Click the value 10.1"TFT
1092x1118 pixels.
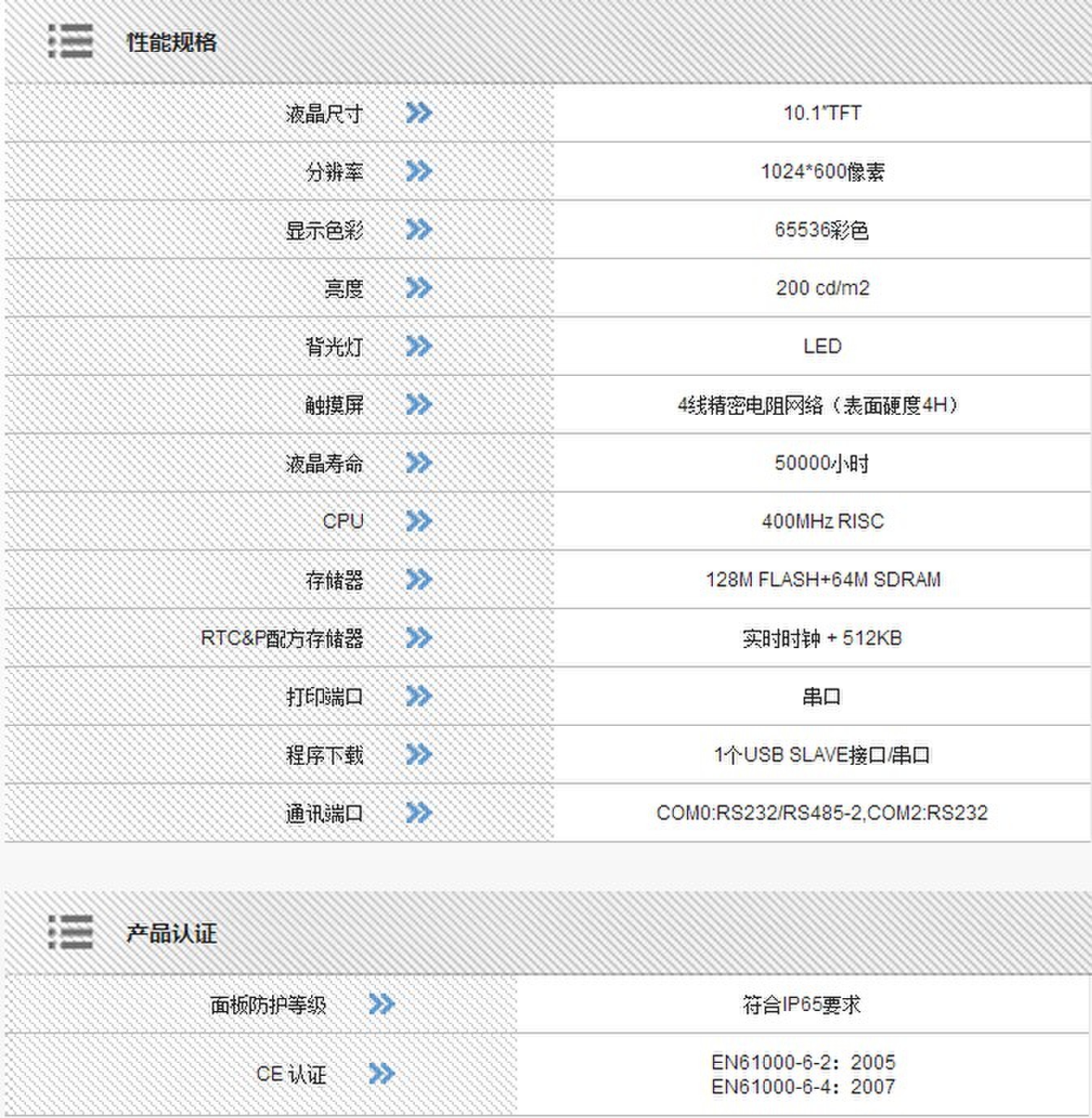pos(822,113)
